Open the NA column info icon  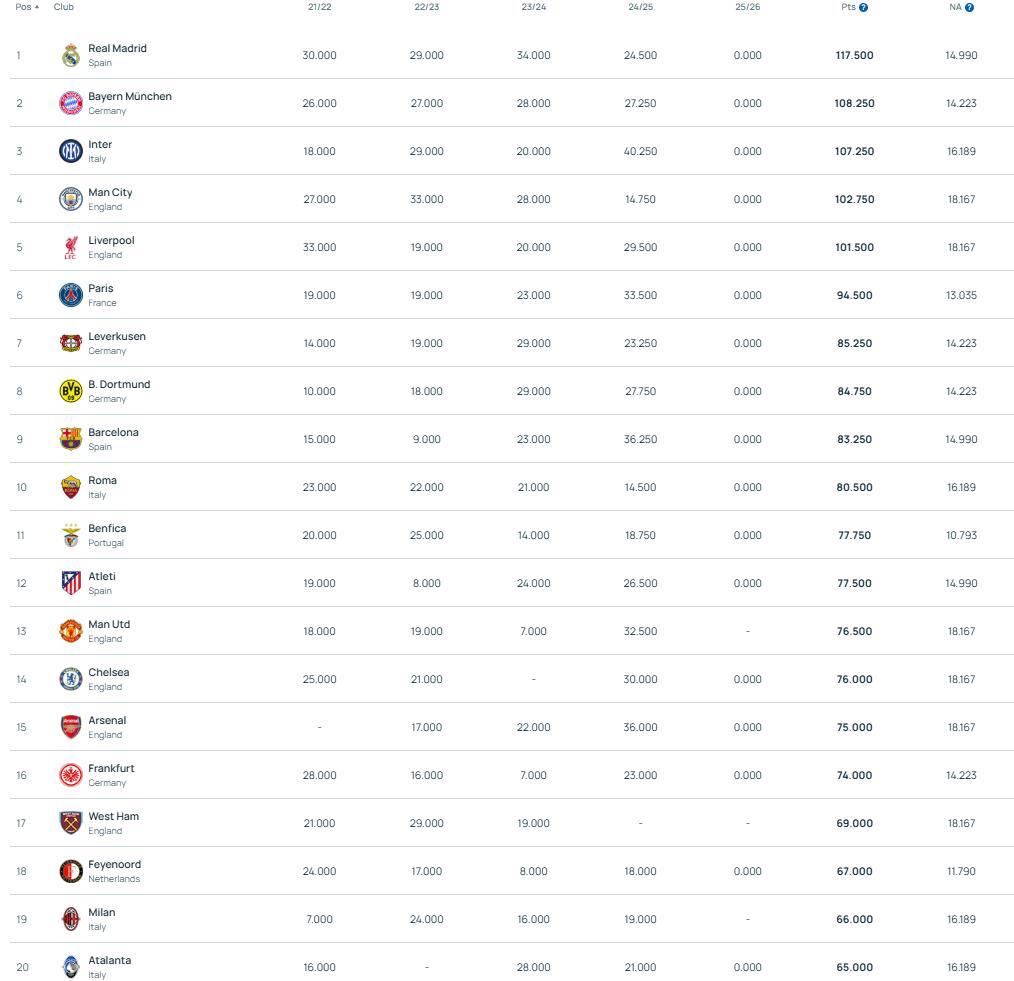pos(969,7)
